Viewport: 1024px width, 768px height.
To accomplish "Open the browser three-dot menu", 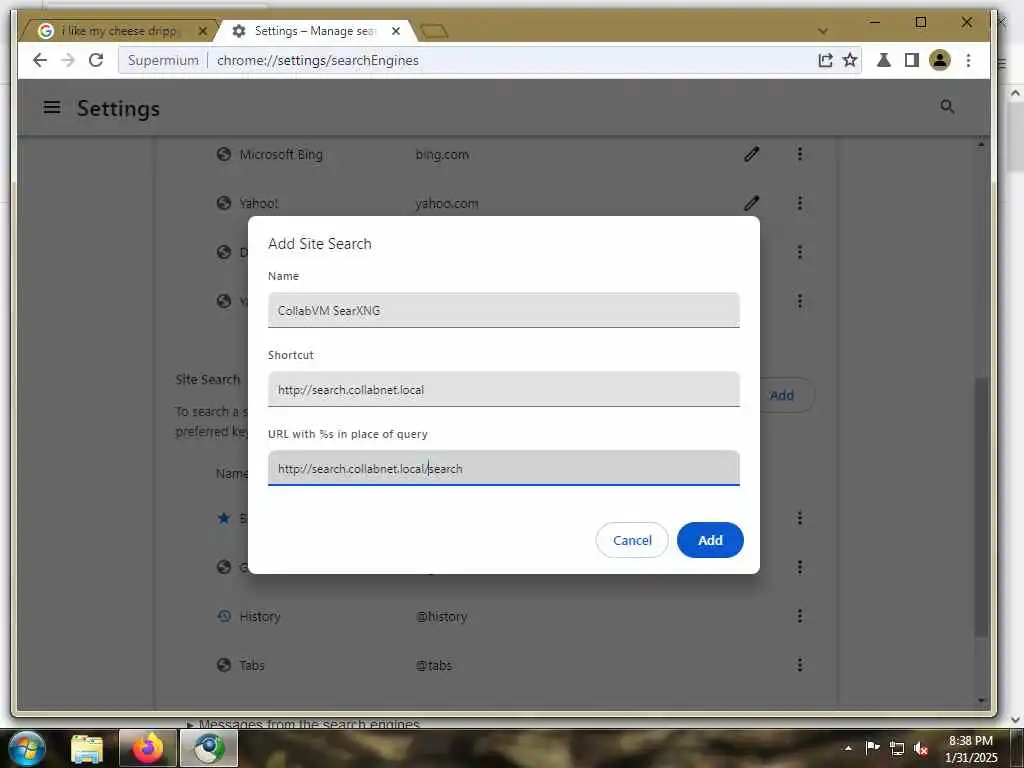I will (968, 60).
